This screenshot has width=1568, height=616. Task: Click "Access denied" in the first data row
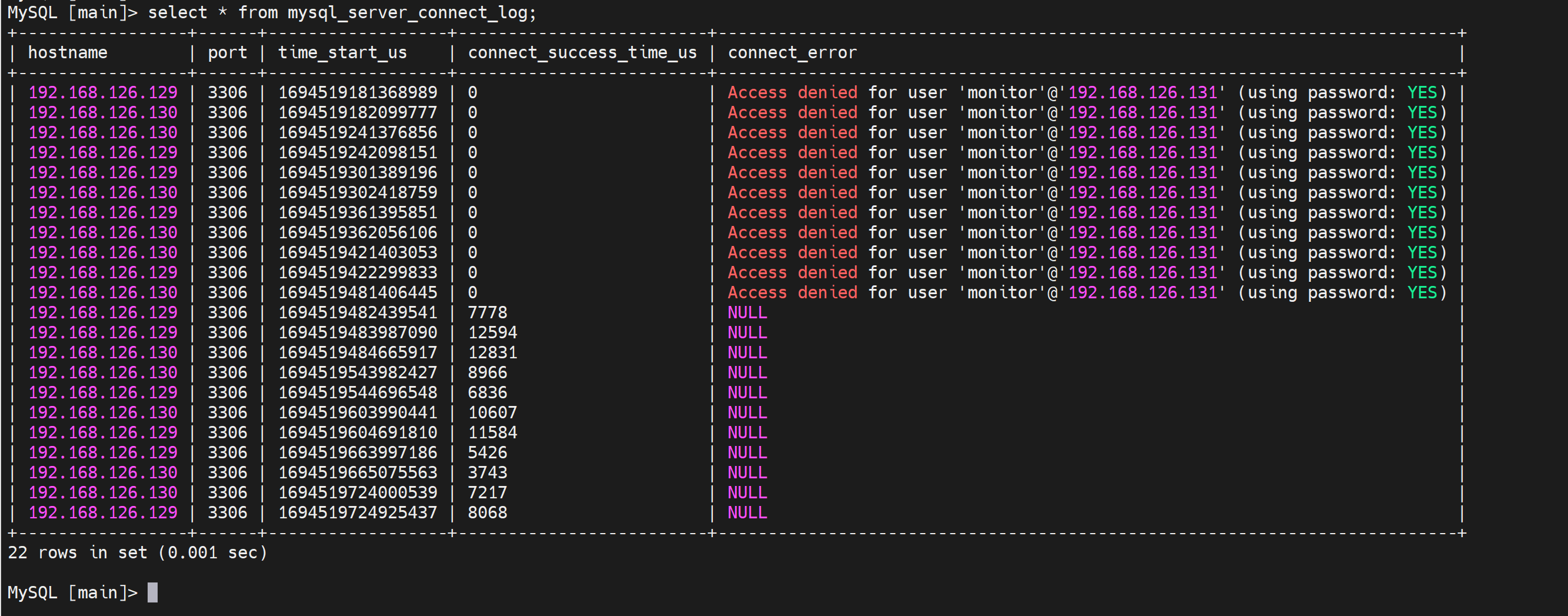point(792,92)
